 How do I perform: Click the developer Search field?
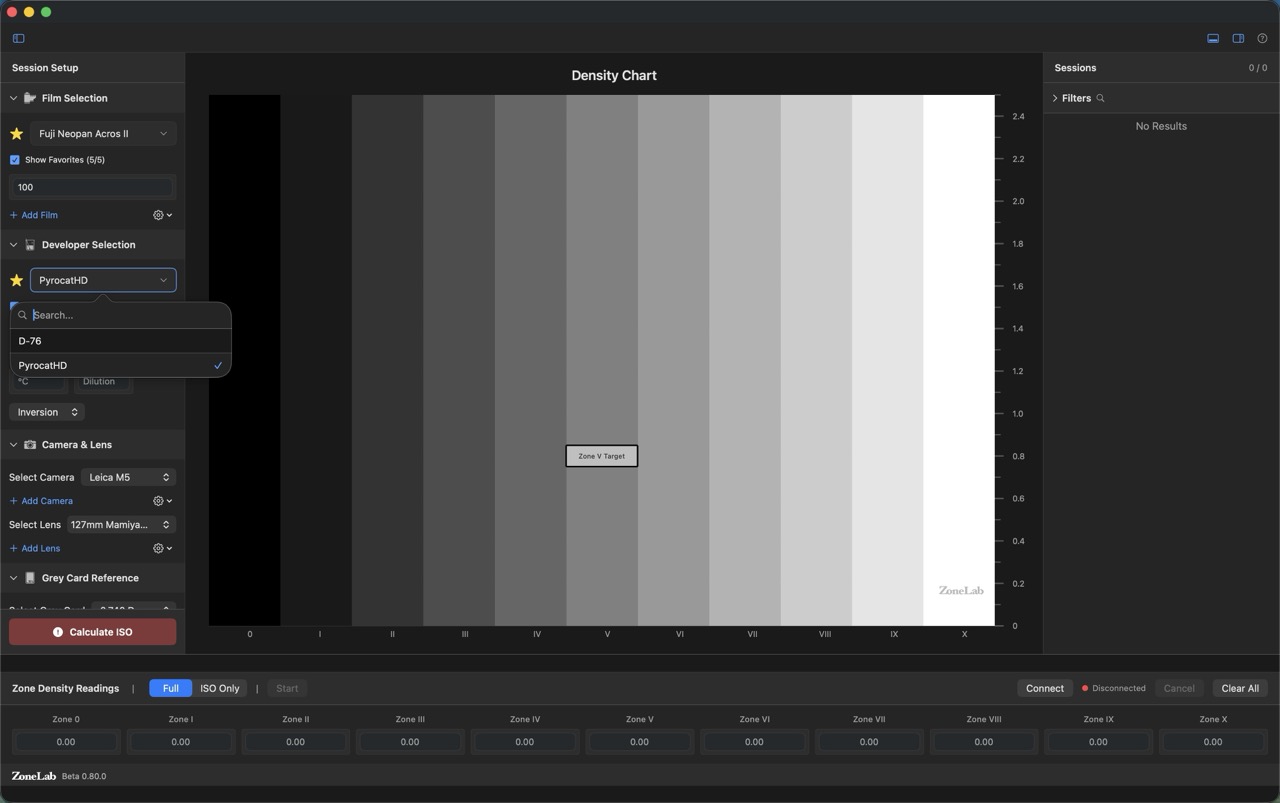(121, 315)
